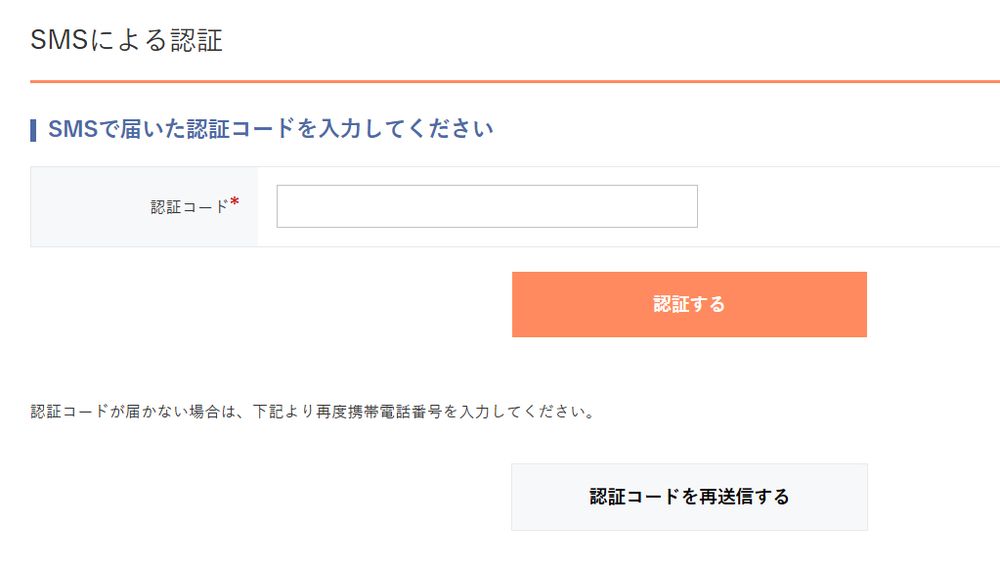Submit with the orange 認証する button

click(x=689, y=304)
